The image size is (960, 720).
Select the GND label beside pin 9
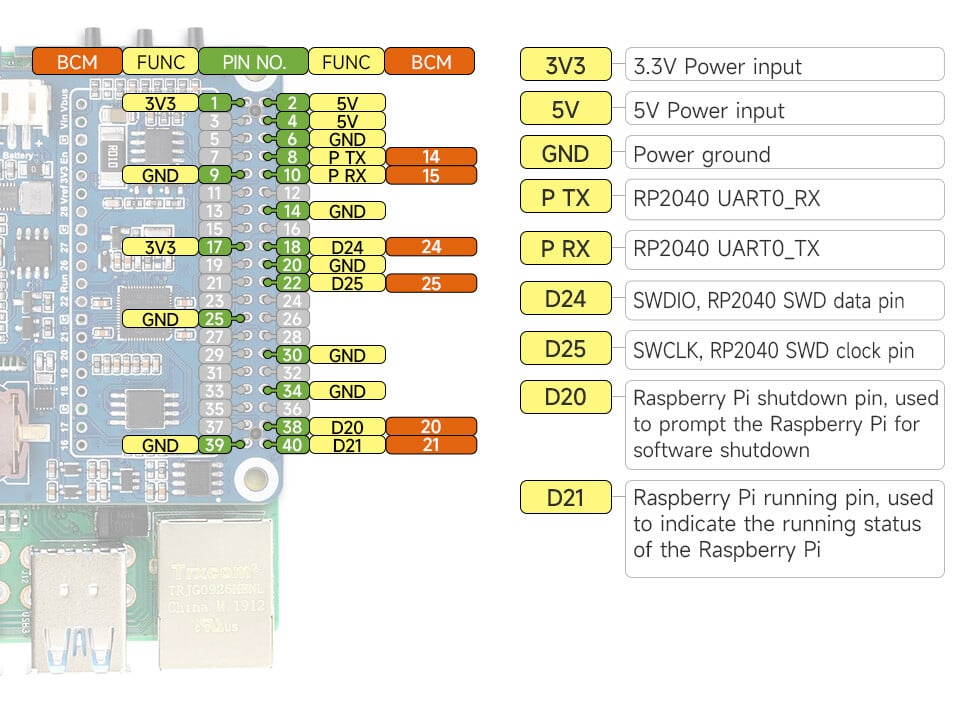(160, 175)
